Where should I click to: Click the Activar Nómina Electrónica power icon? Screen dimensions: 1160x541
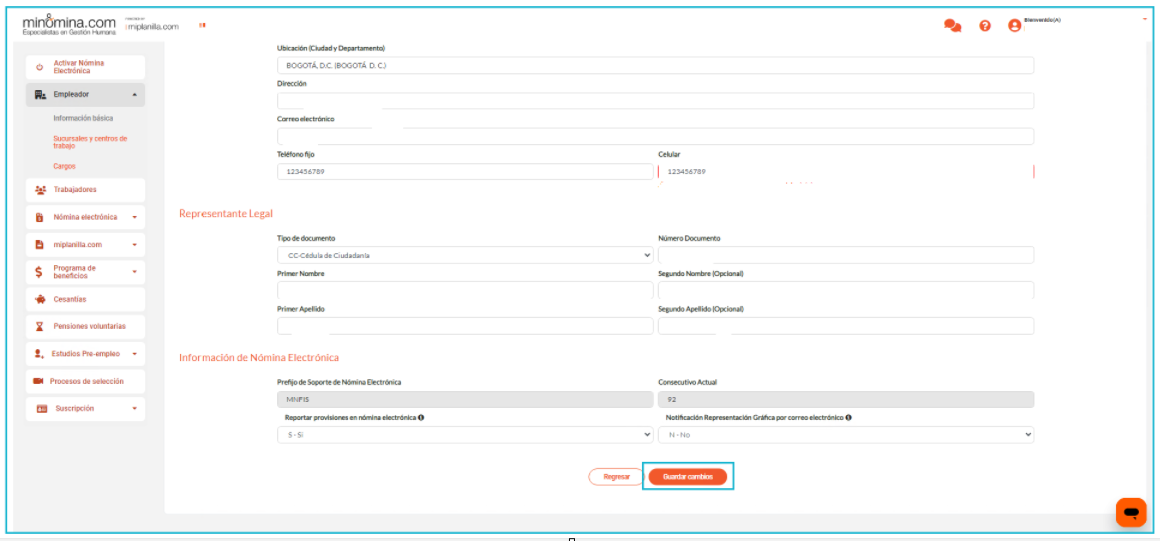(39, 67)
